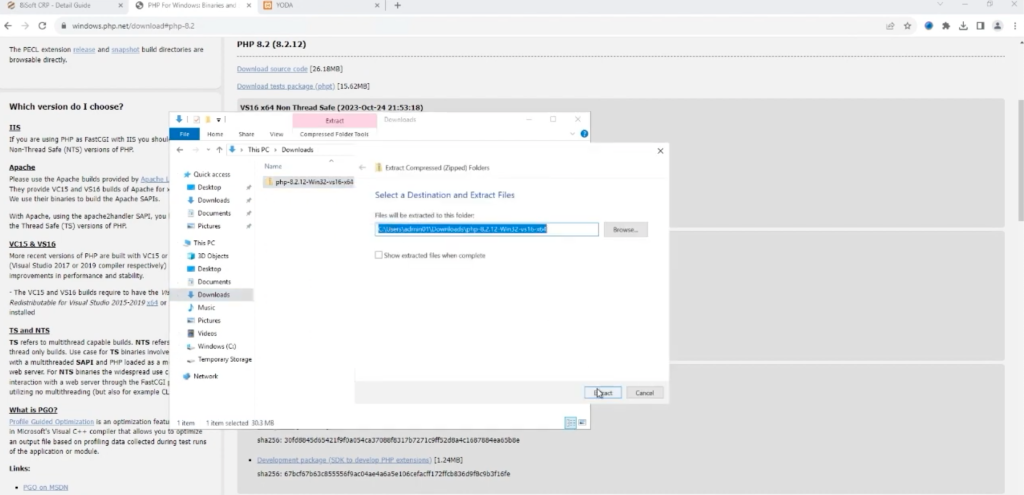Open Chrome downloads icon in toolbar

point(963,26)
